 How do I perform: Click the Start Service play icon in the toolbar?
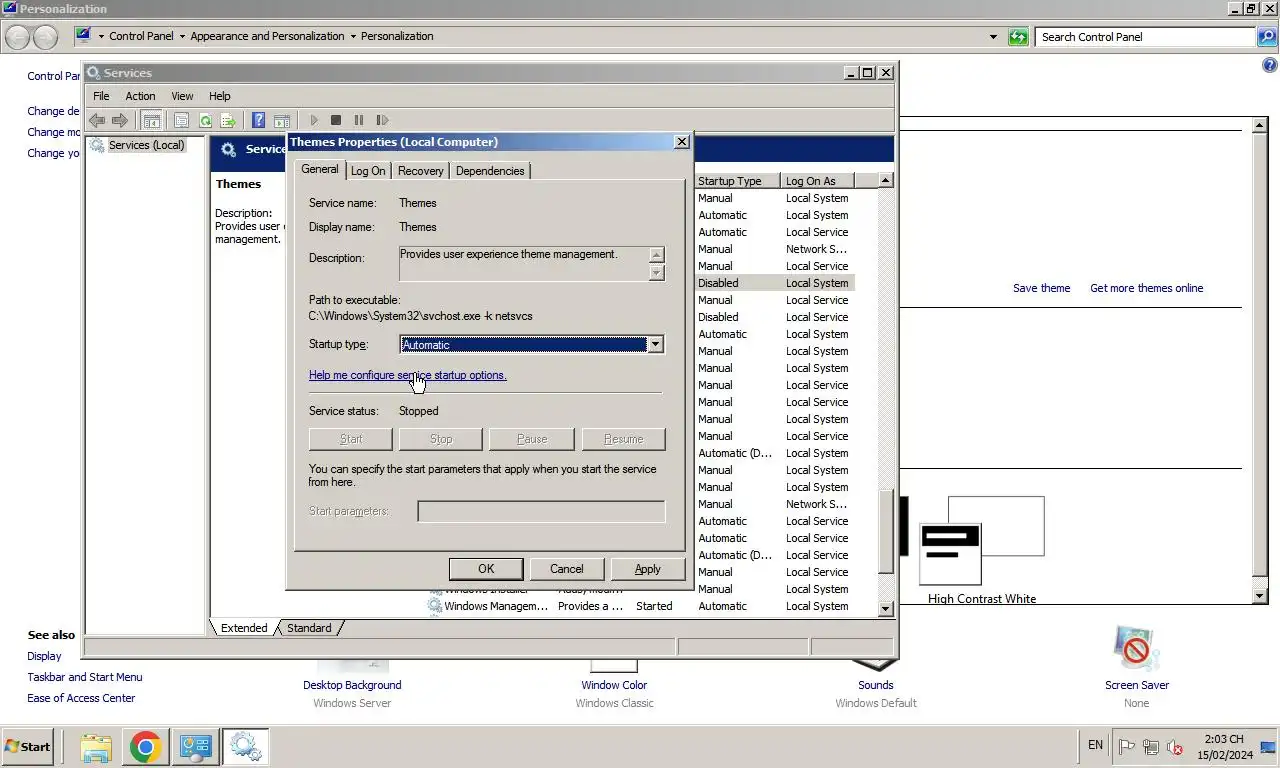(314, 120)
